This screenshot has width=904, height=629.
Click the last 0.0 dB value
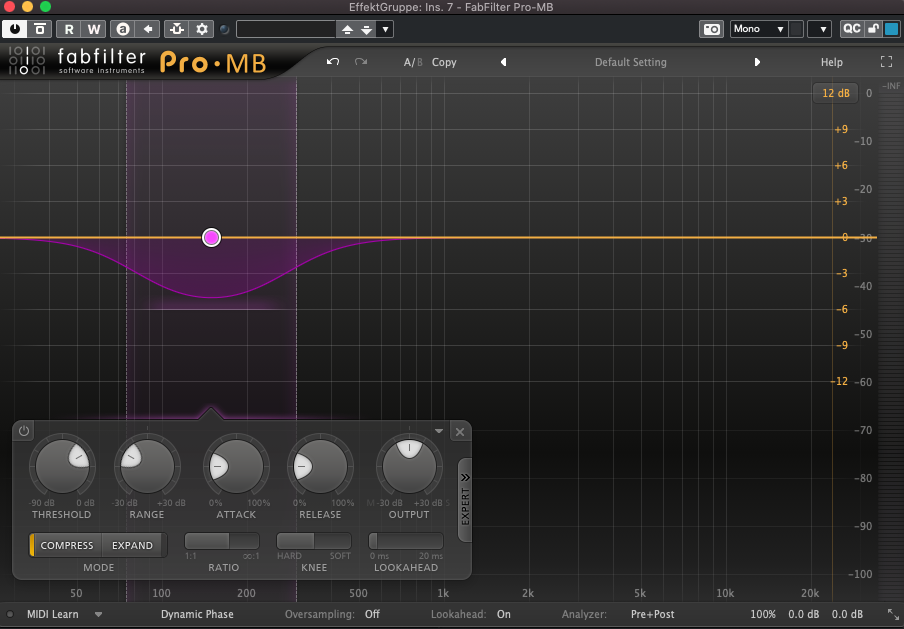click(847, 615)
